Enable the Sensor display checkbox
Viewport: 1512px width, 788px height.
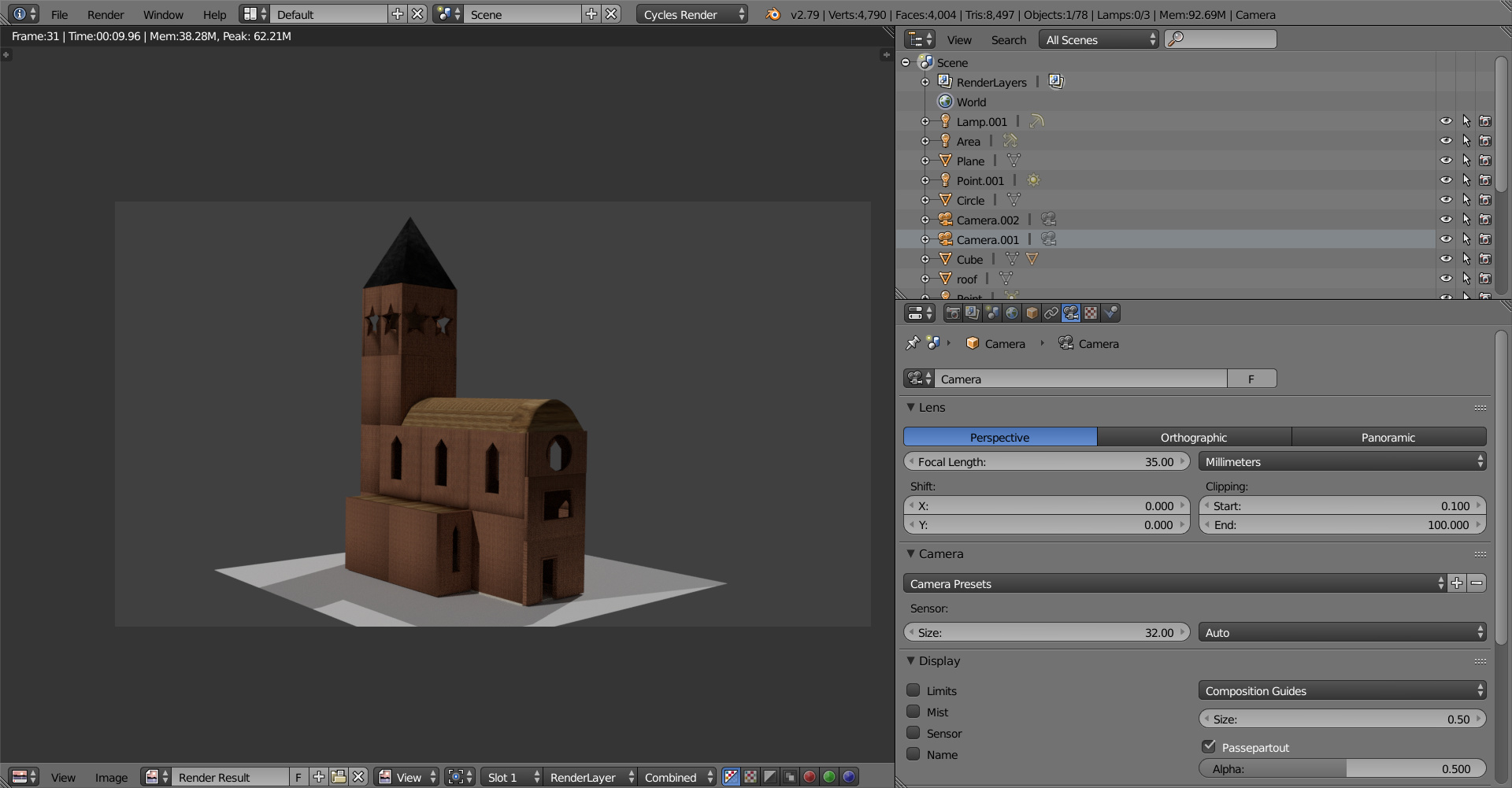(x=913, y=733)
